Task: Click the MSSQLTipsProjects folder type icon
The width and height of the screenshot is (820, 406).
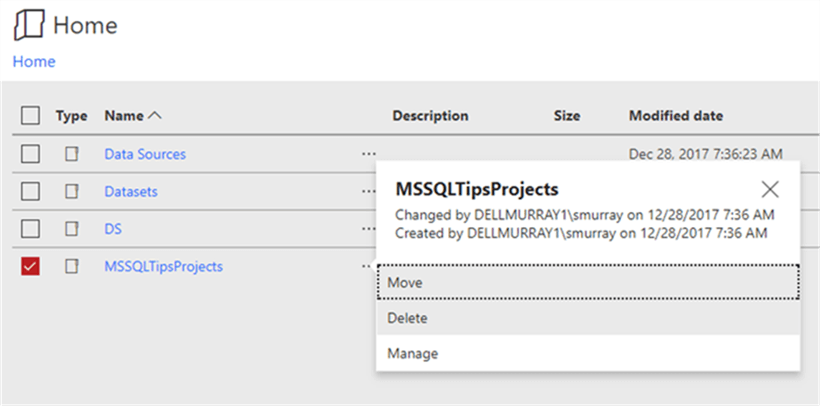Action: (72, 266)
